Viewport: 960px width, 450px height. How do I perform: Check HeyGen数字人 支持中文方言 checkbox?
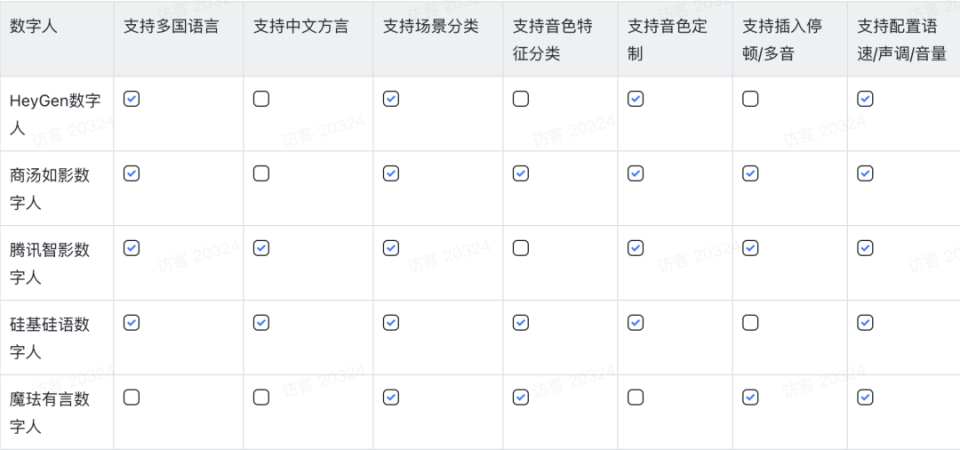pyautogui.click(x=261, y=99)
